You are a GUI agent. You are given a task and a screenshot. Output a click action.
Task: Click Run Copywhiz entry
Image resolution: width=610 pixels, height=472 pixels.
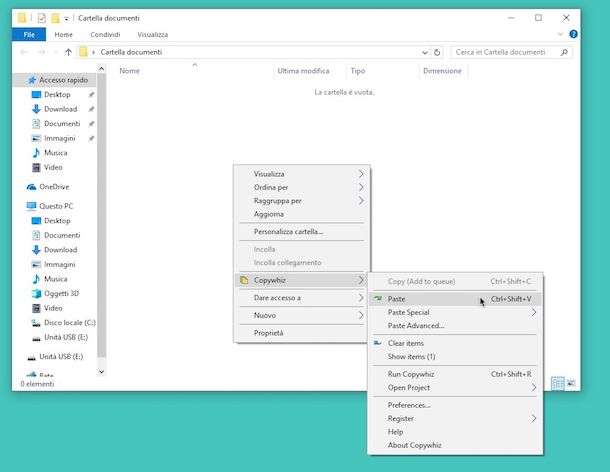click(x=455, y=374)
